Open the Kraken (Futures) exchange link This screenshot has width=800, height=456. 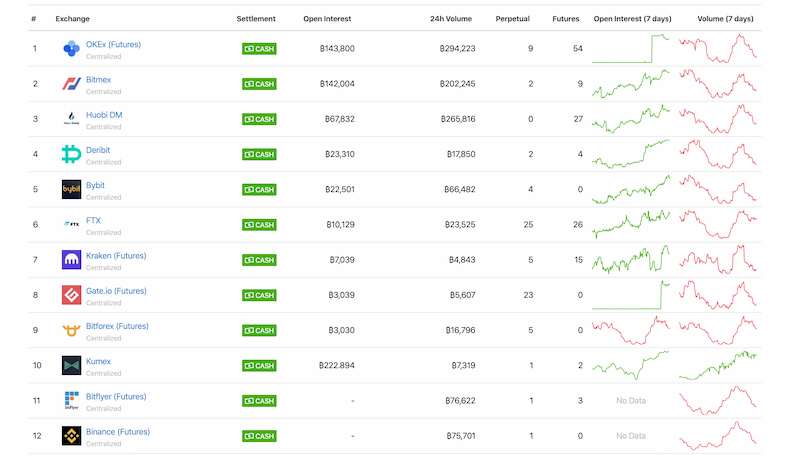point(116,256)
